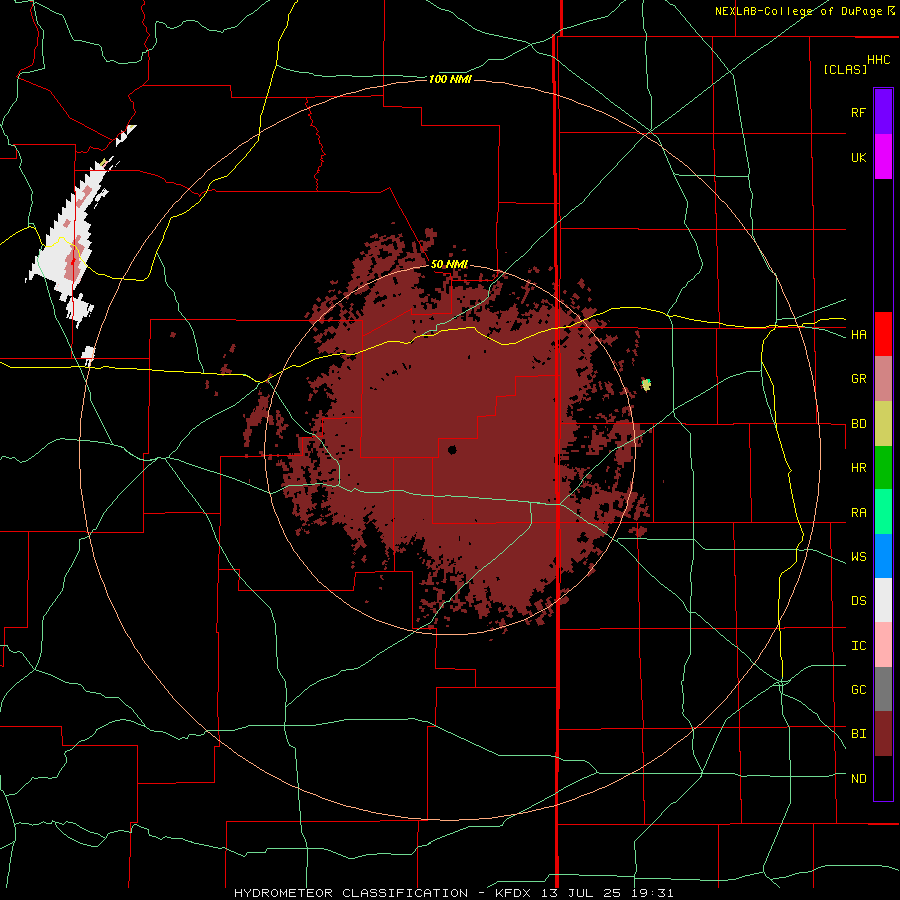Select the BD yellow legend swatch
Viewport: 900px width, 900px height.
(x=883, y=424)
